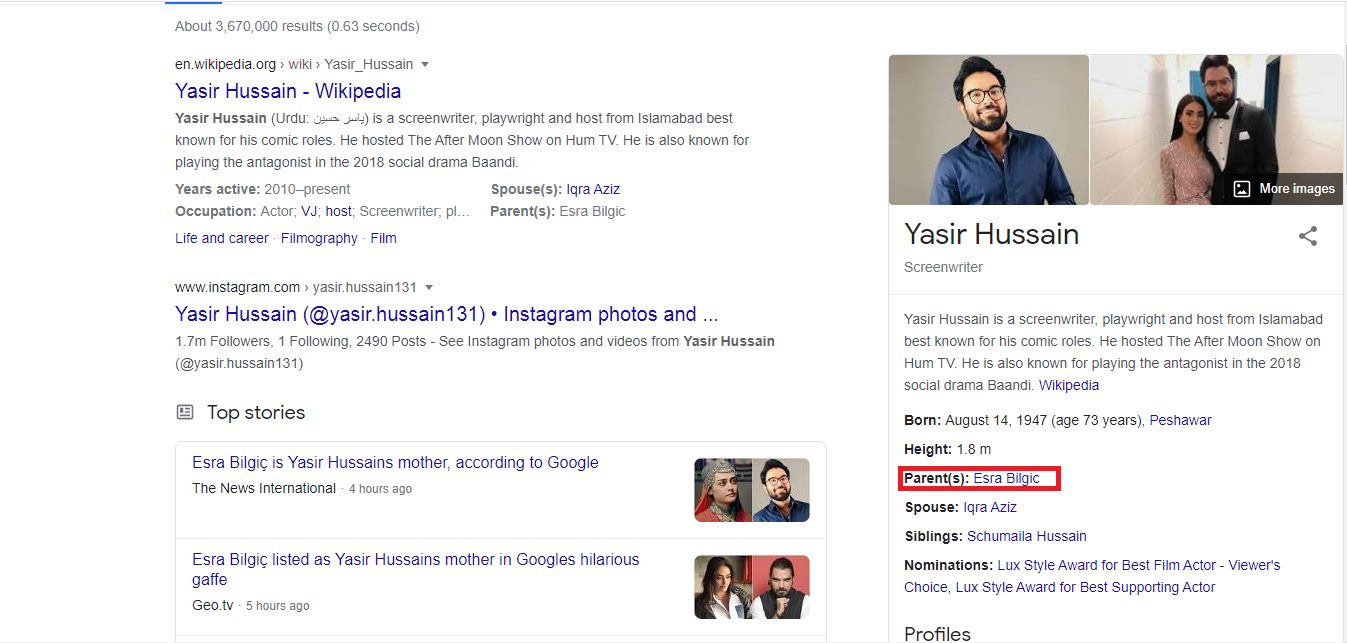Viewport: 1347px width, 643px height.
Task: Click the Top stories heading
Action: (x=256, y=412)
